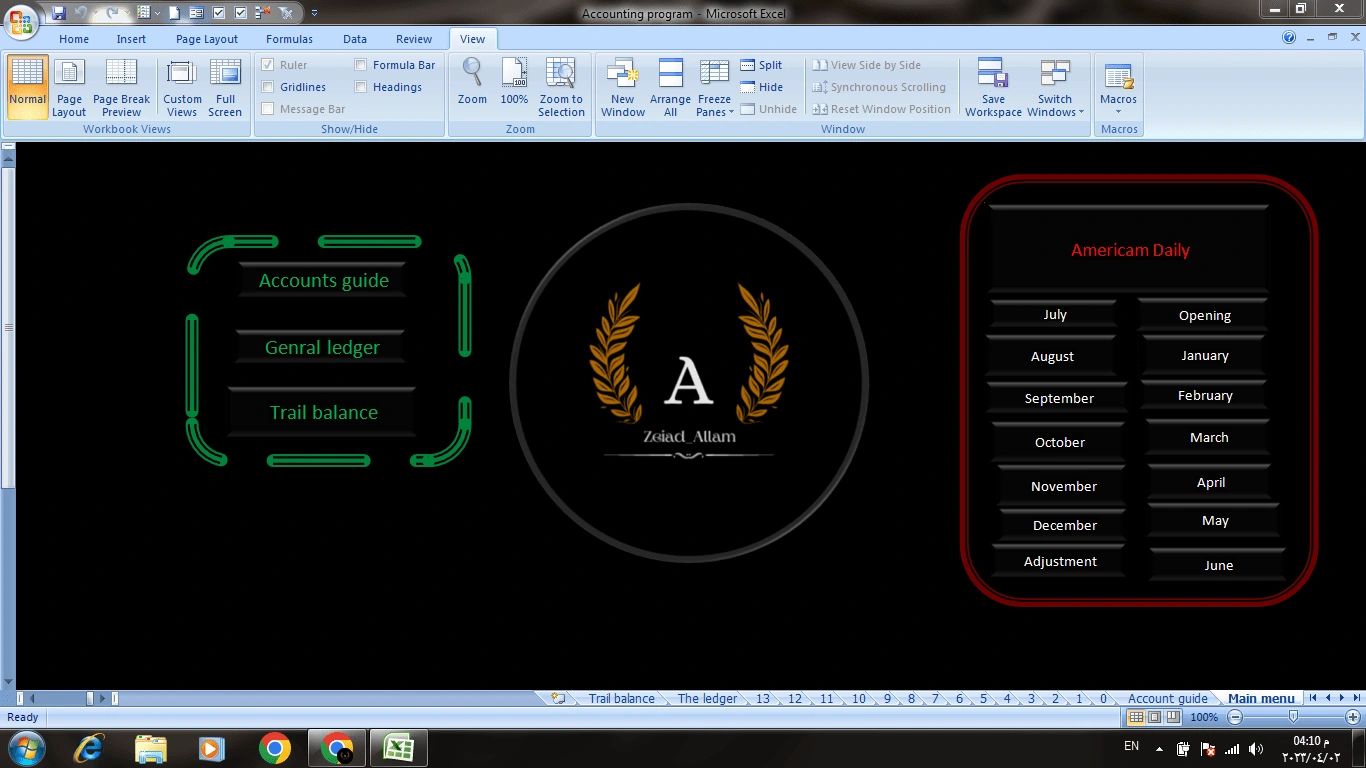Open a New Window
The image size is (1366, 768).
(x=623, y=87)
